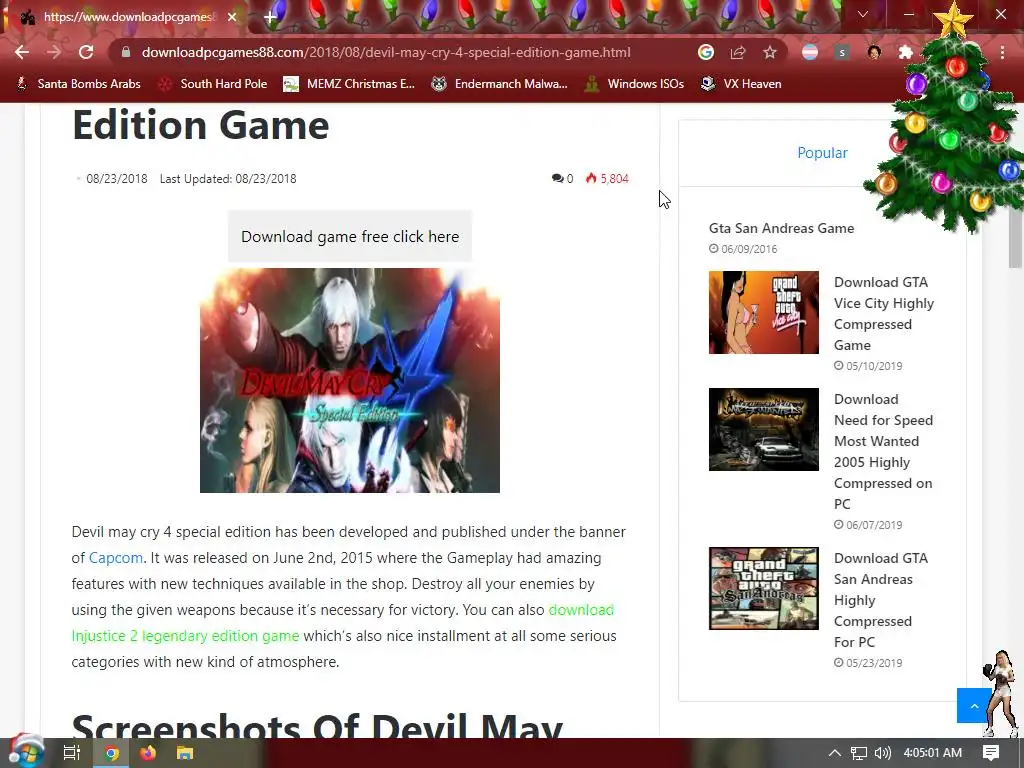This screenshot has height=768, width=1024.
Task: Open Endermanch Malware bookmark
Action: [500, 84]
